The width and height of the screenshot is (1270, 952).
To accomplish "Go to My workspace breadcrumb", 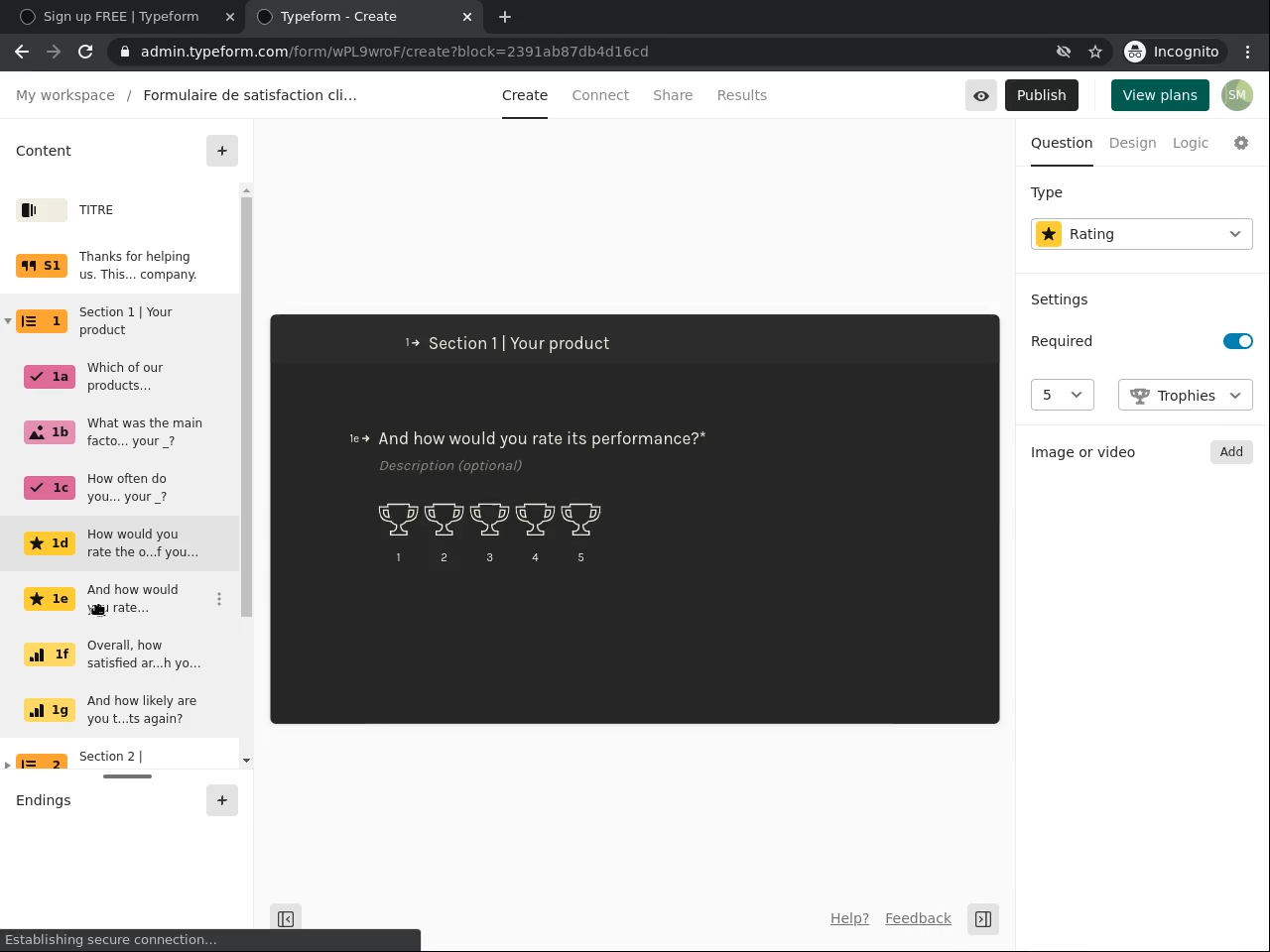I will [65, 95].
